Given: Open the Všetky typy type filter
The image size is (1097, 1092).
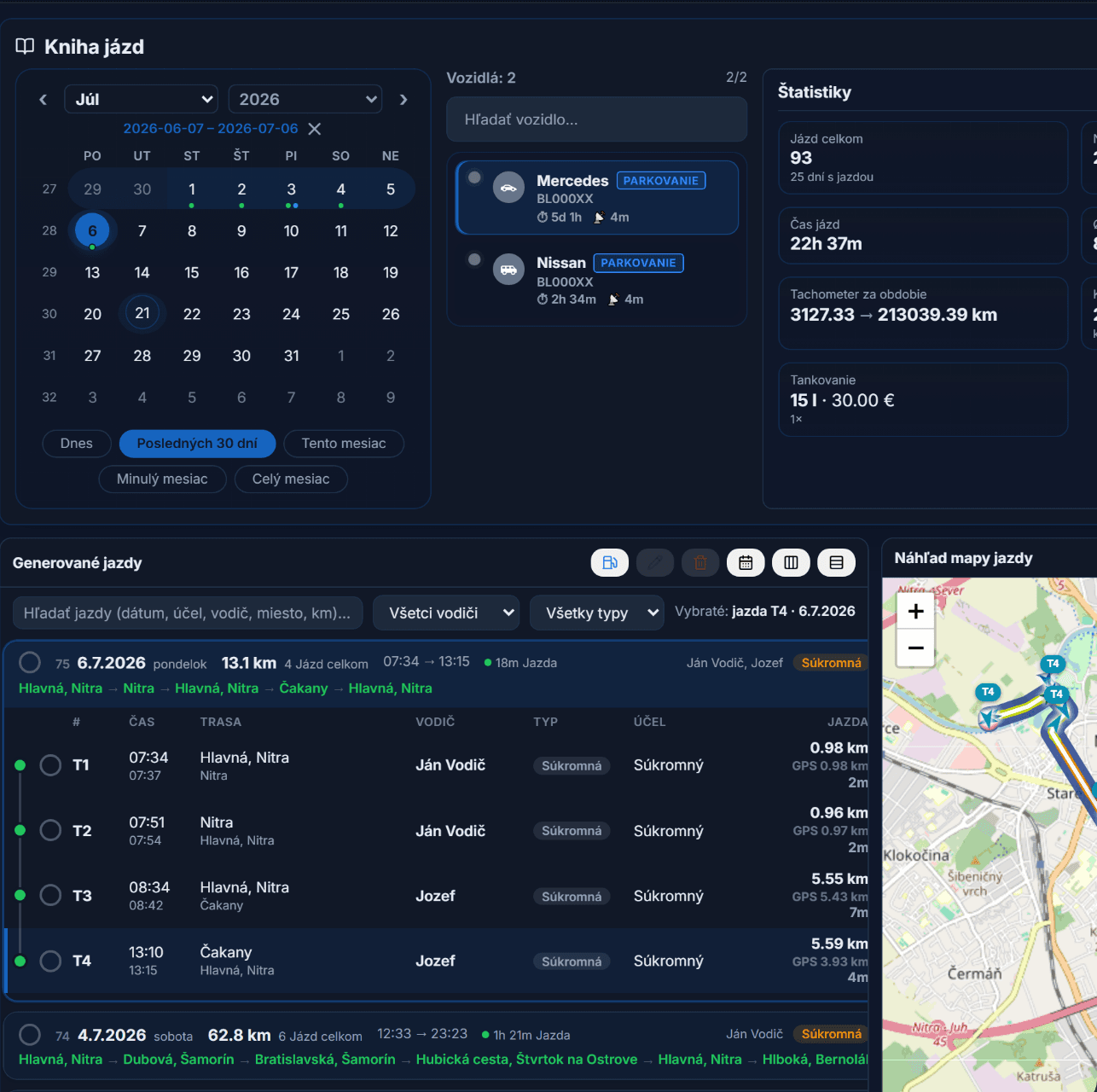Looking at the screenshot, I should [x=597, y=613].
